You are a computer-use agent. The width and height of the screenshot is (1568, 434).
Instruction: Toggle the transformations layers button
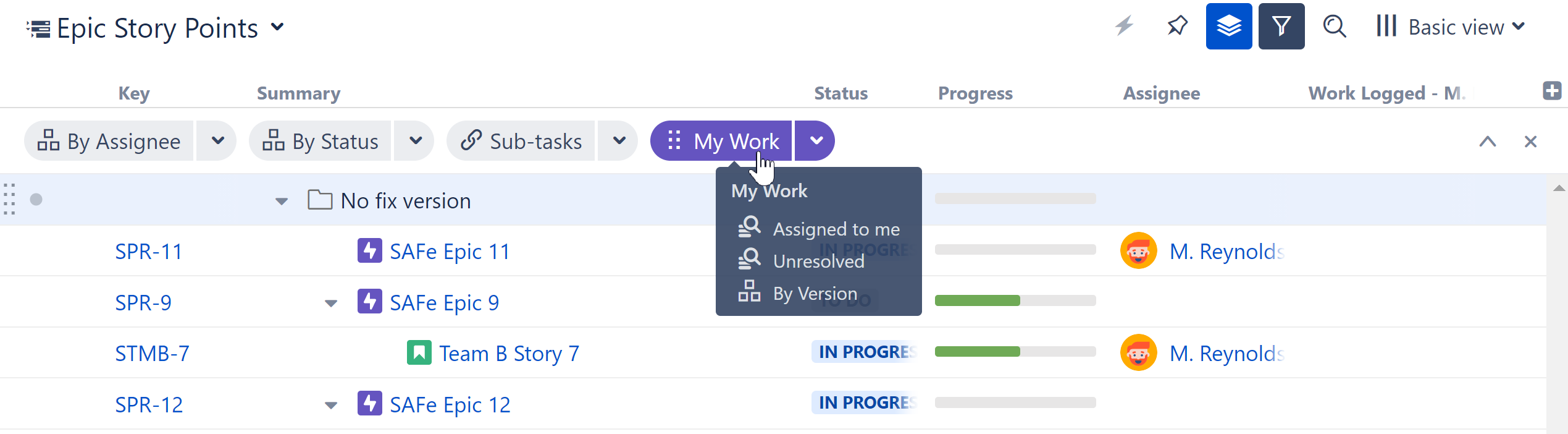1228,26
